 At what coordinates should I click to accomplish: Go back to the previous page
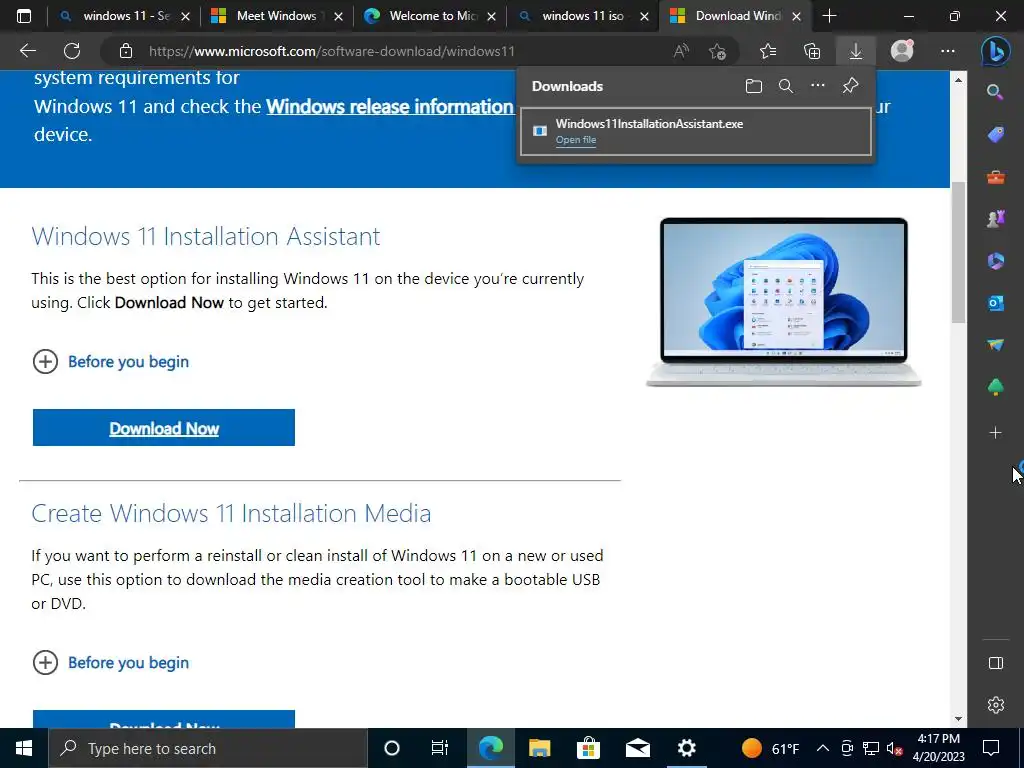[28, 51]
